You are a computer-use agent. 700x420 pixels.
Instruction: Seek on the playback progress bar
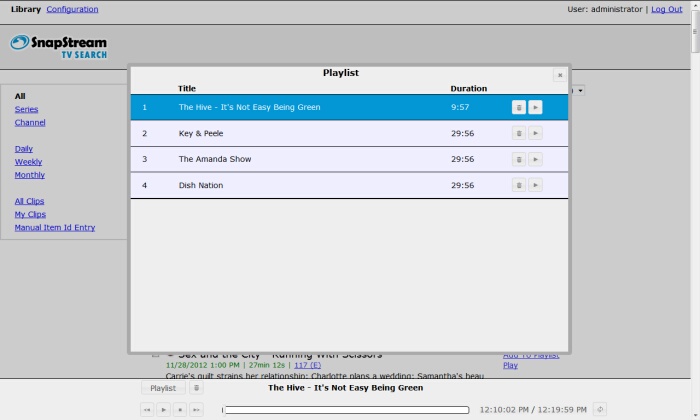click(x=346, y=410)
